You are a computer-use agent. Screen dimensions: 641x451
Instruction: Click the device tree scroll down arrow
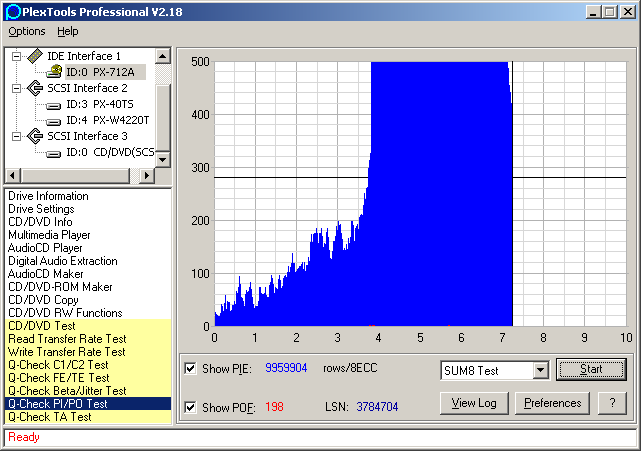pos(163,159)
